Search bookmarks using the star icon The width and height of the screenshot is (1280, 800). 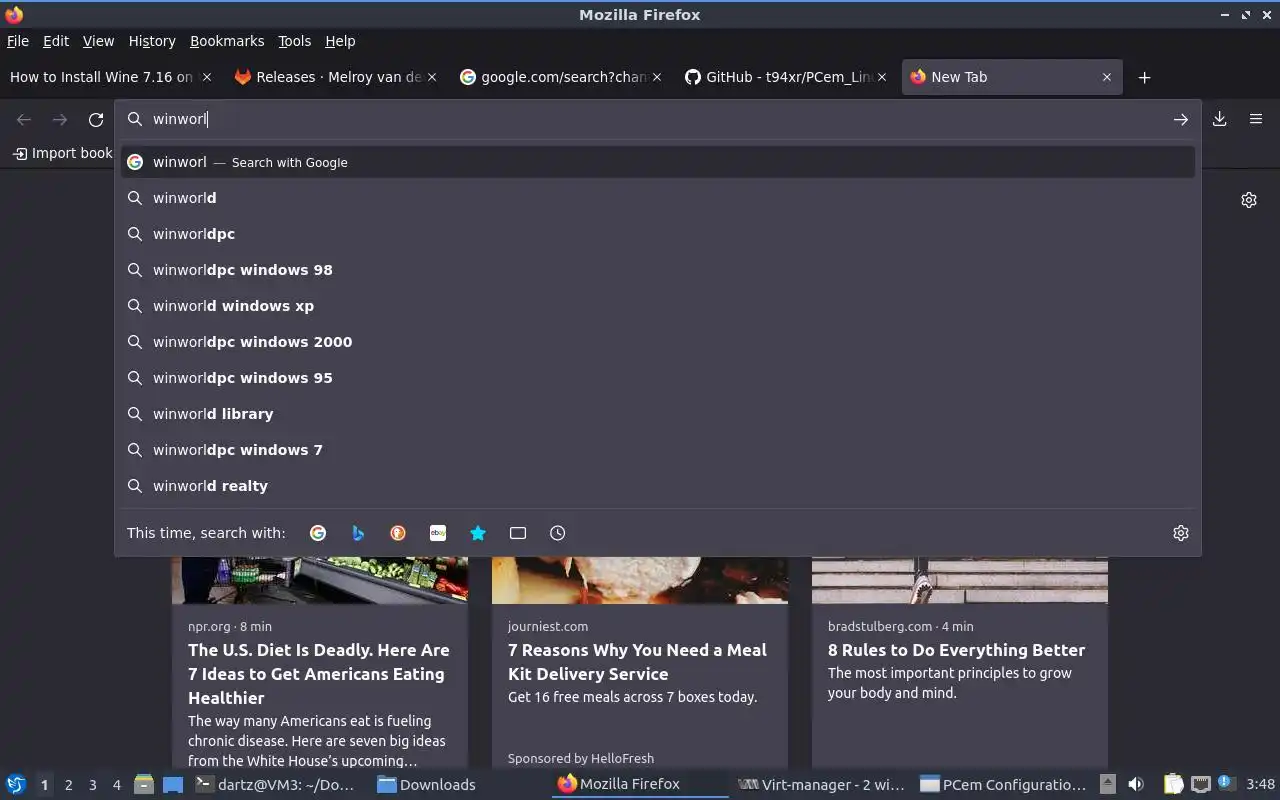478,533
